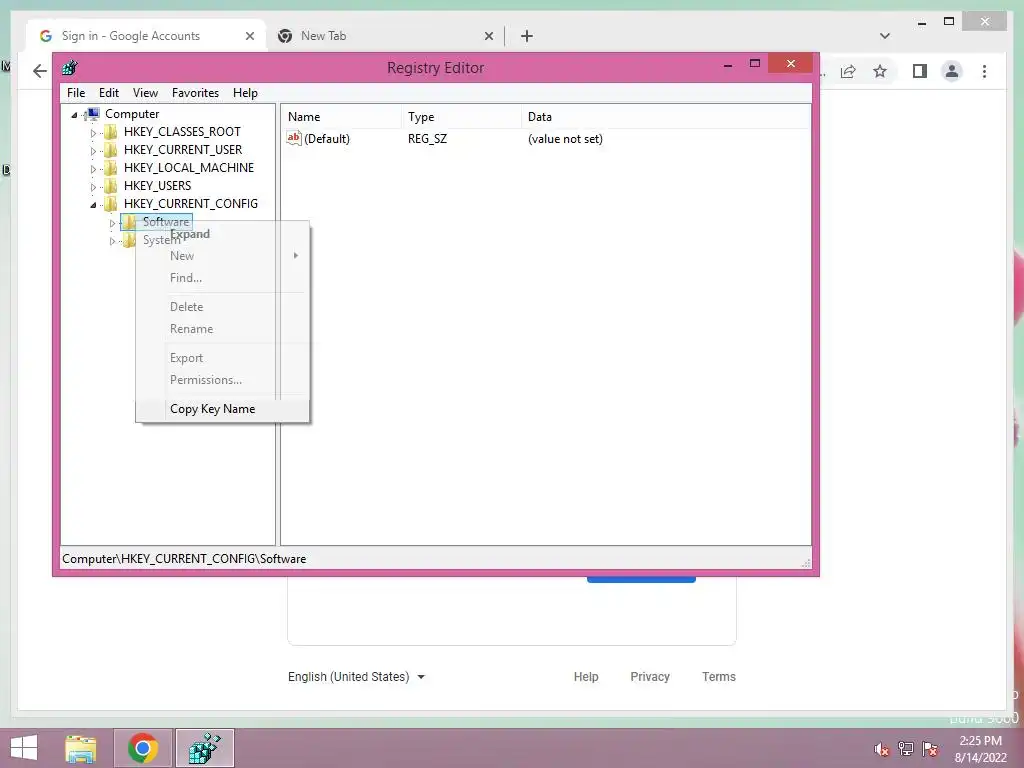This screenshot has width=1024, height=768.
Task: Open the File menu
Action: [76, 93]
